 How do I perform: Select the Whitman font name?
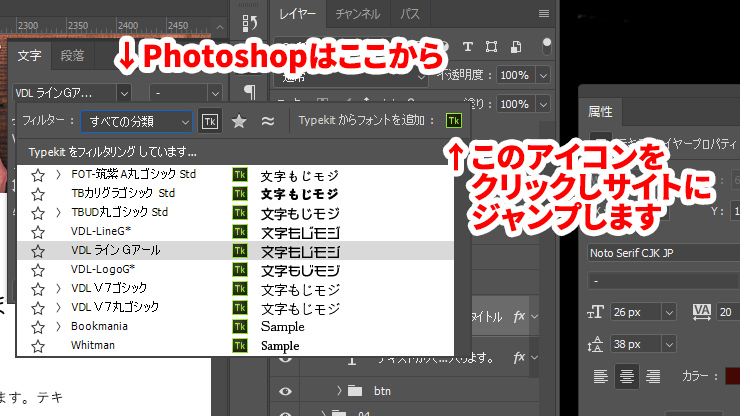[92, 345]
